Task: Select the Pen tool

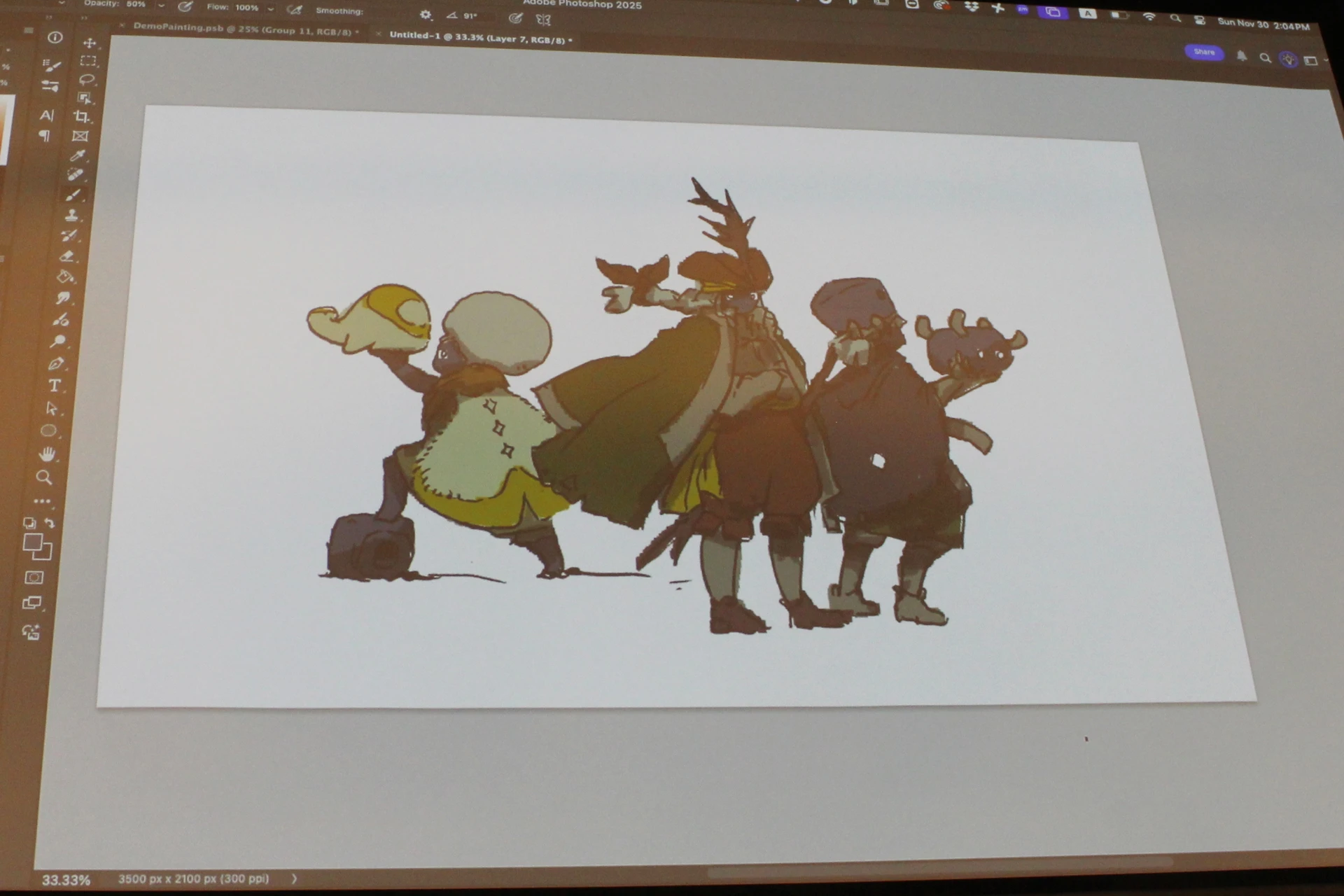Action: [56, 363]
